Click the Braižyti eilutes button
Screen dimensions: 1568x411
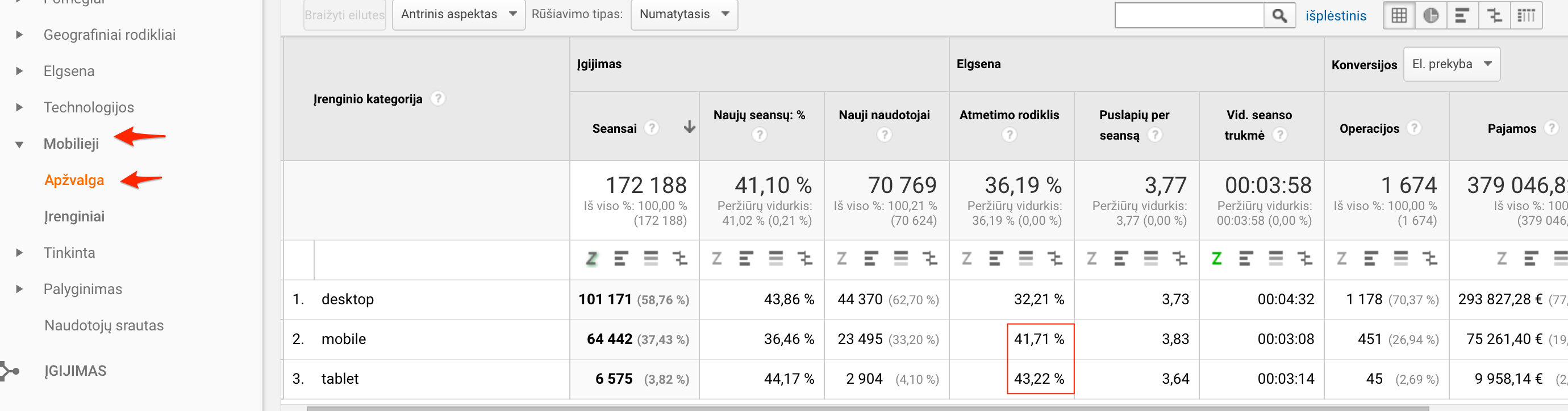(x=344, y=15)
